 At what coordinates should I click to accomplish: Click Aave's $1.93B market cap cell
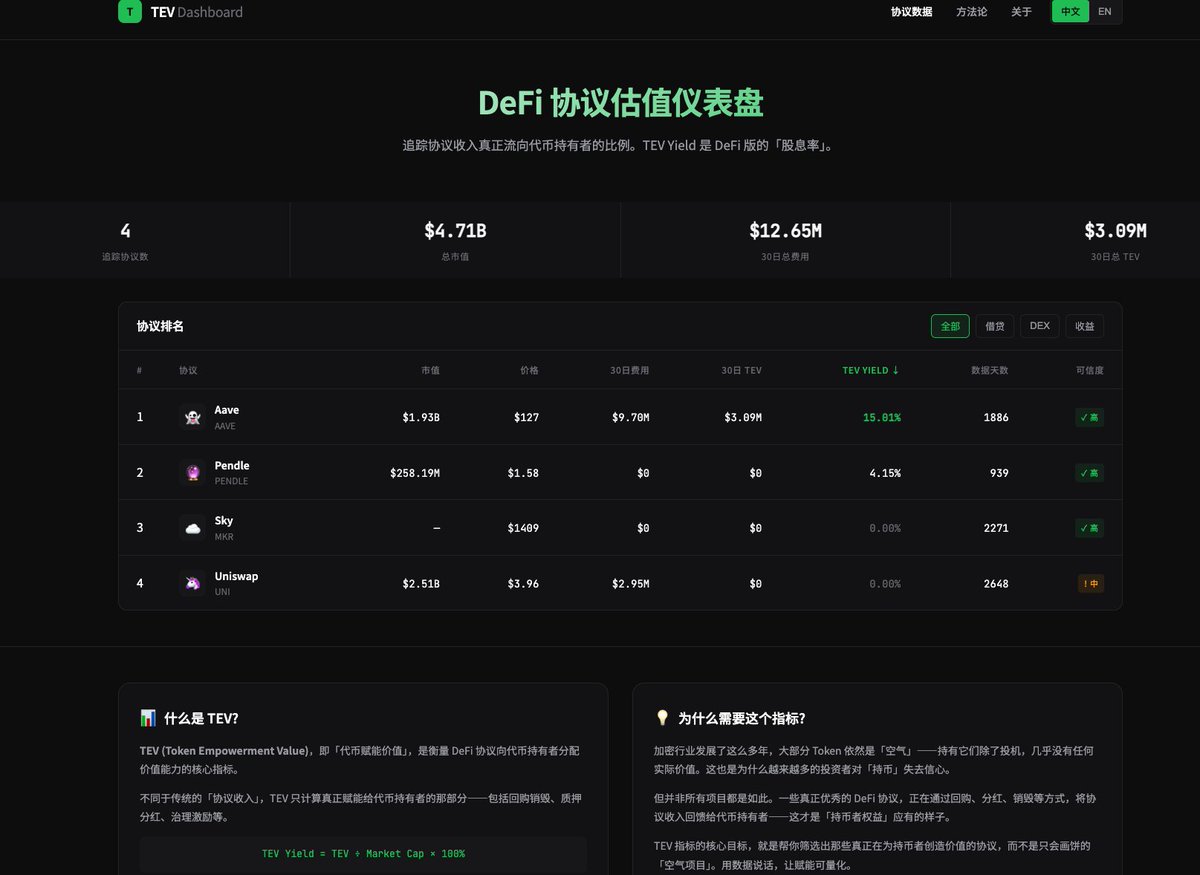[421, 418]
